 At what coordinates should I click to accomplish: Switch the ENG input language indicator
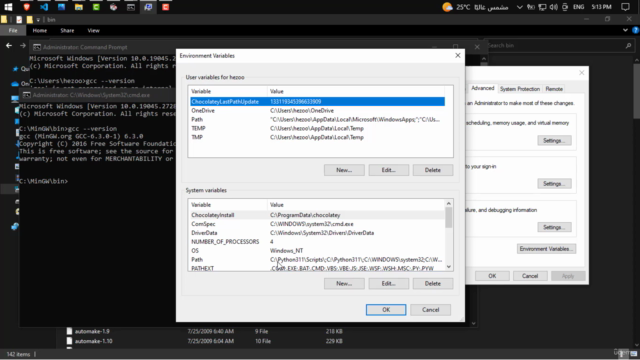click(x=578, y=7)
